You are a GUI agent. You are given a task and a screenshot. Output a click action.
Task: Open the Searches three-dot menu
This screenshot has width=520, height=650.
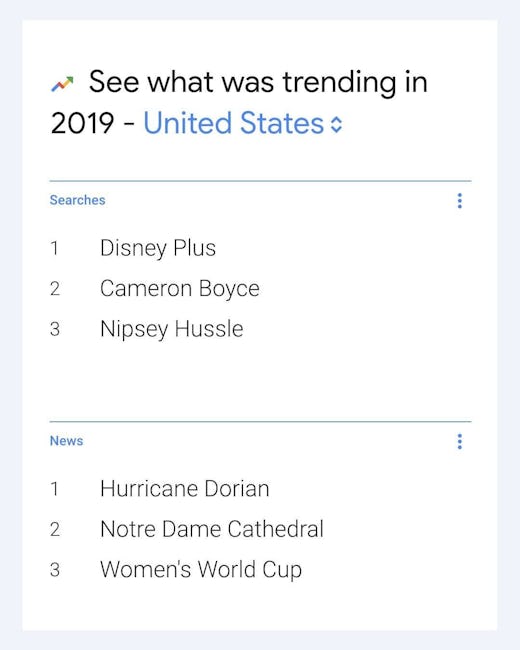(459, 201)
